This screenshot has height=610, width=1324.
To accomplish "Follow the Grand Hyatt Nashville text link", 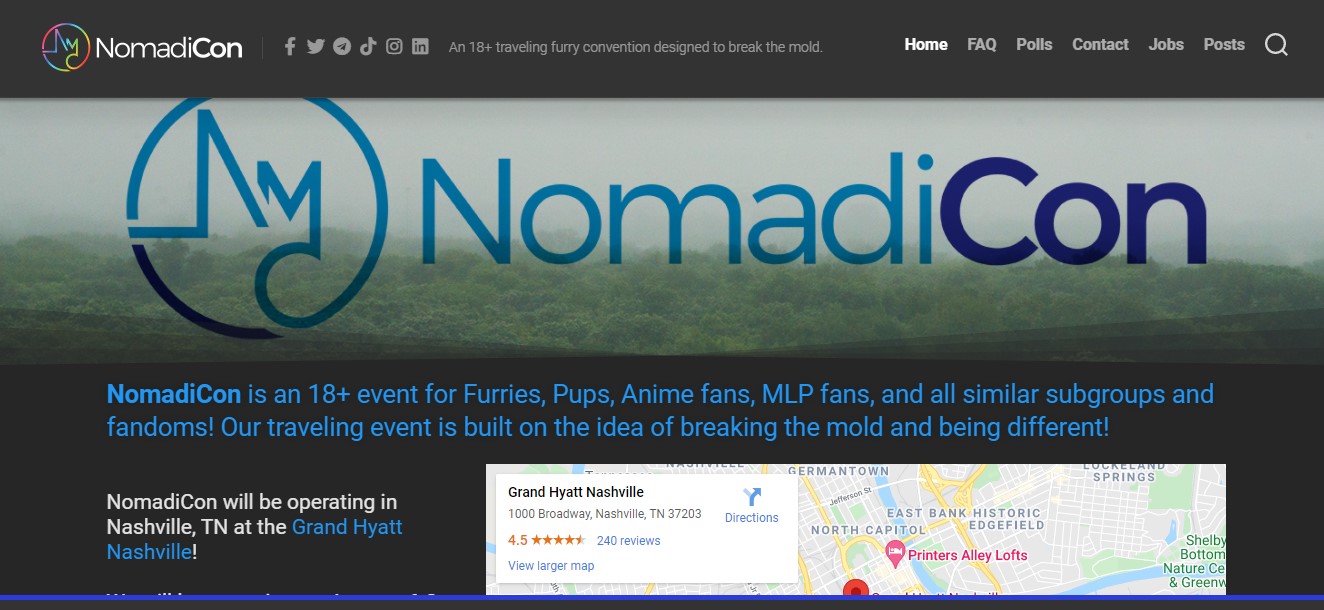I will [x=346, y=527].
